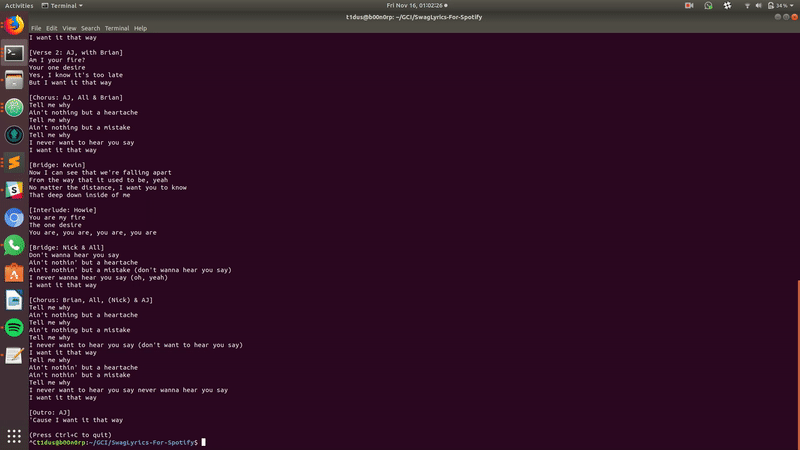The height and width of the screenshot is (450, 800).
Task: Open Ubuntu Software store icon
Action: tap(14, 273)
